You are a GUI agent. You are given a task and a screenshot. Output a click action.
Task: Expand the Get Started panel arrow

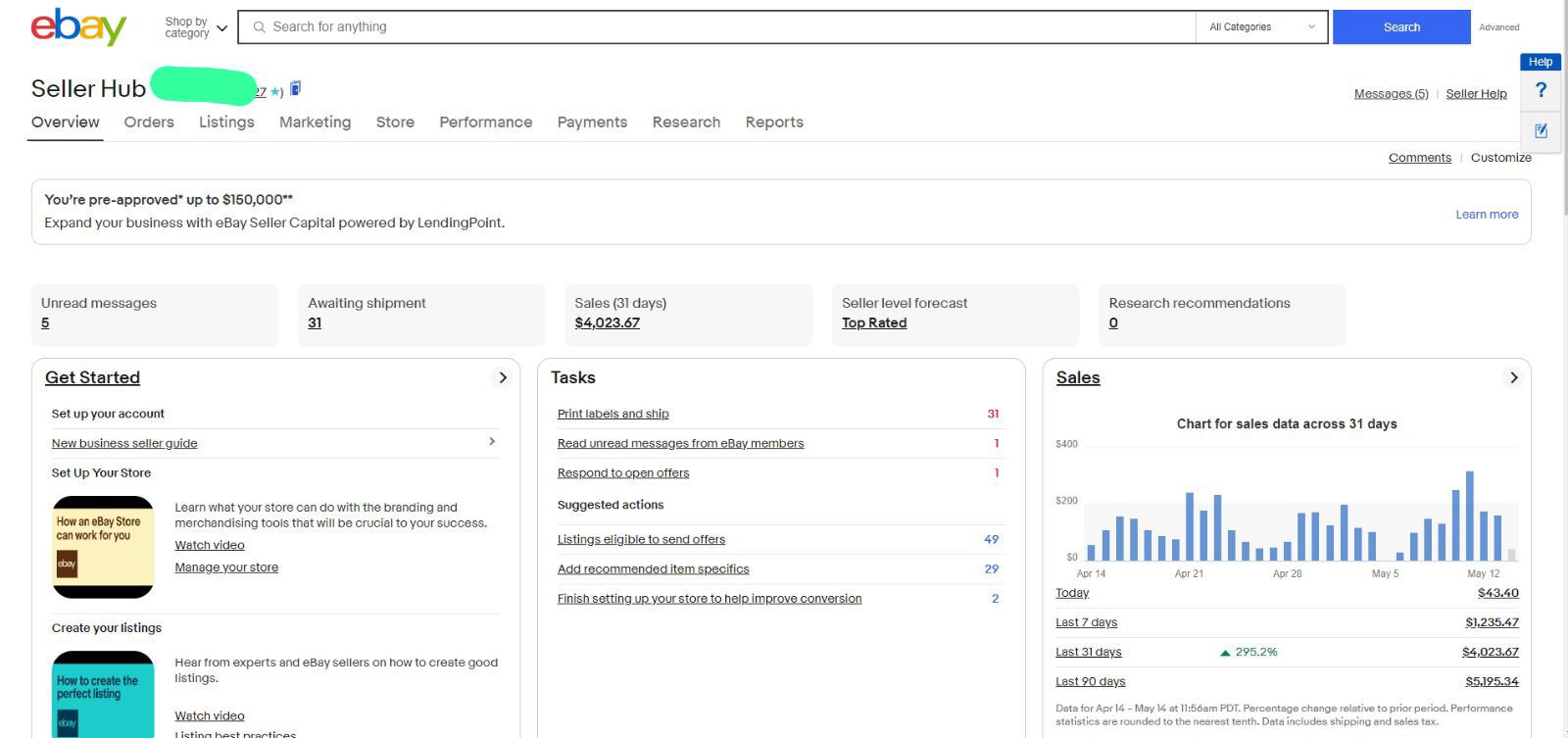pos(503,377)
